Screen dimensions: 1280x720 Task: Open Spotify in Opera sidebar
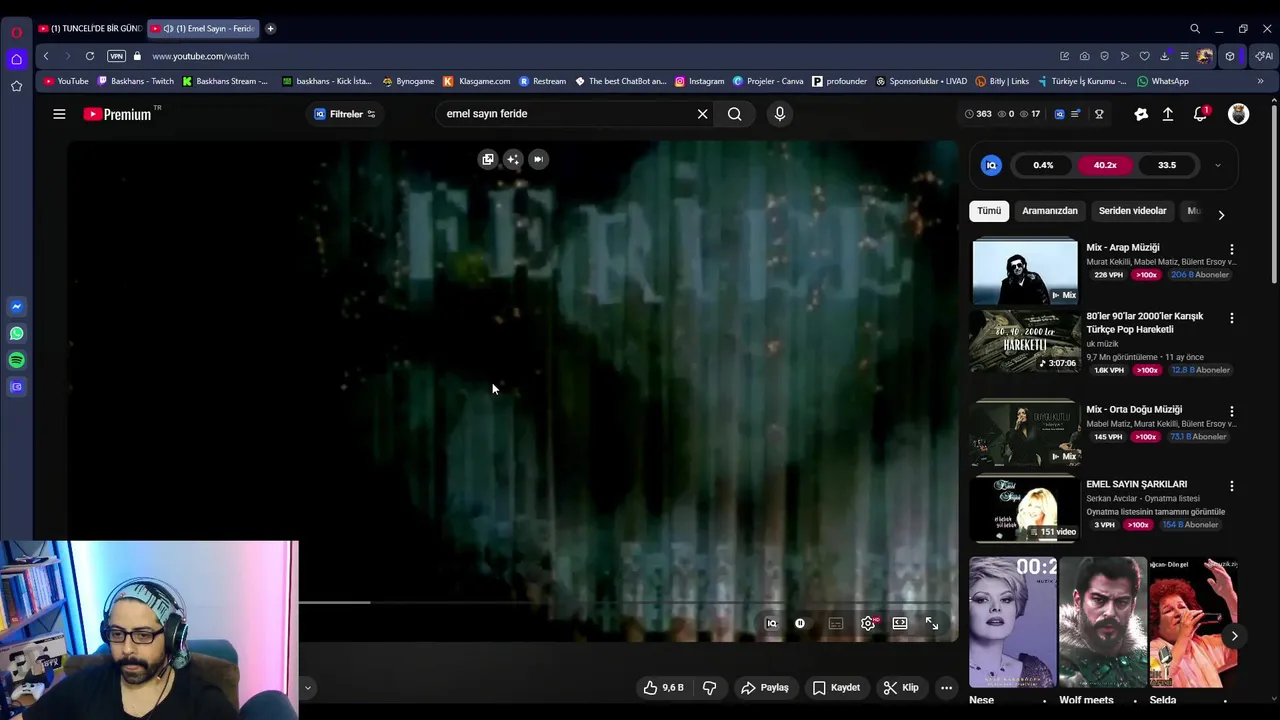point(16,360)
